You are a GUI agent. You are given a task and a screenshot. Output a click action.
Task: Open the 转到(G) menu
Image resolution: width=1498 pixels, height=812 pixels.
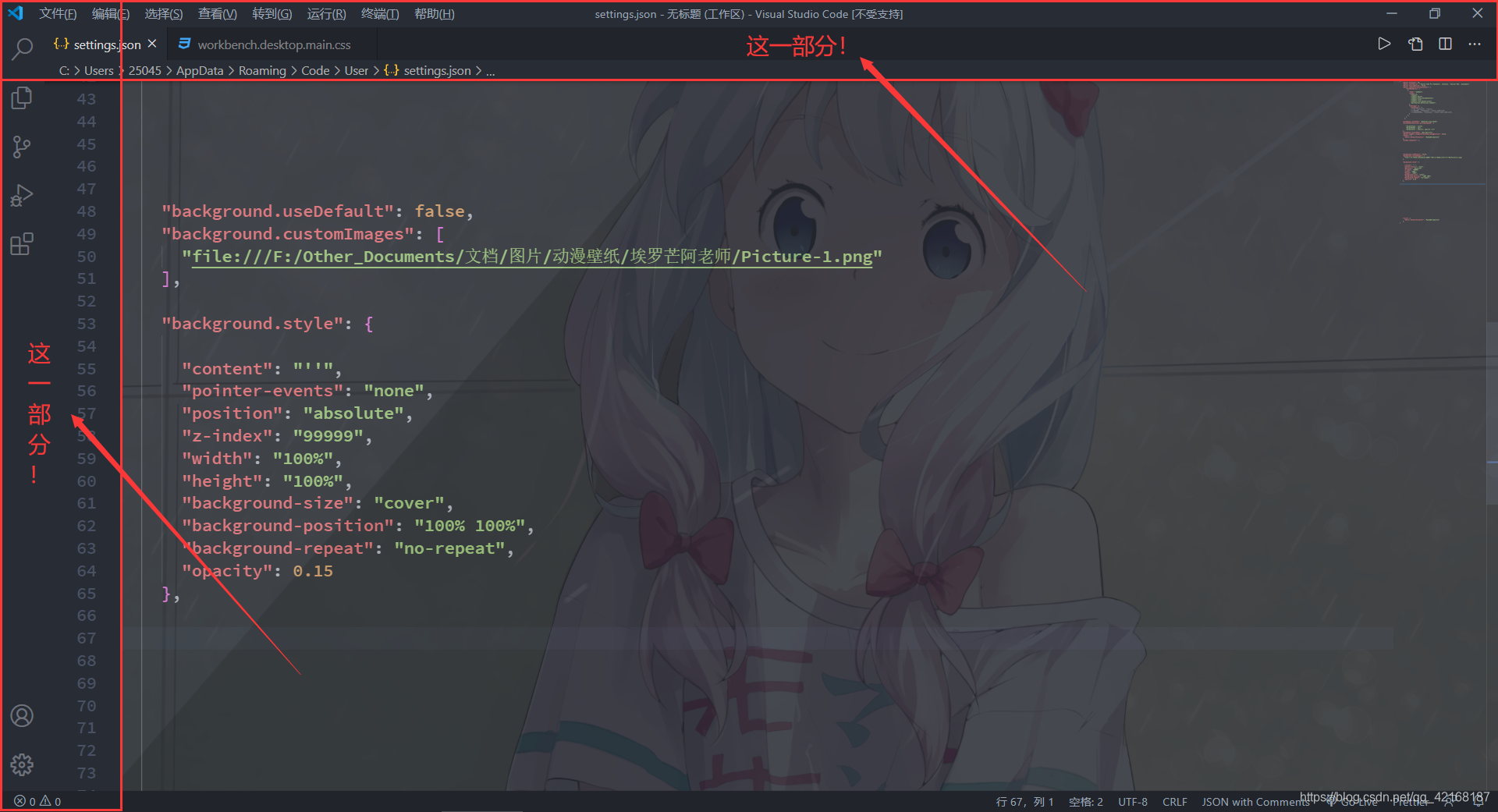coord(272,14)
